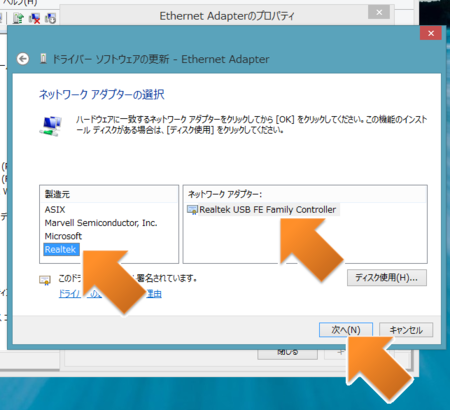
Task: Close the driver update wizard window
Action: click(x=431, y=33)
